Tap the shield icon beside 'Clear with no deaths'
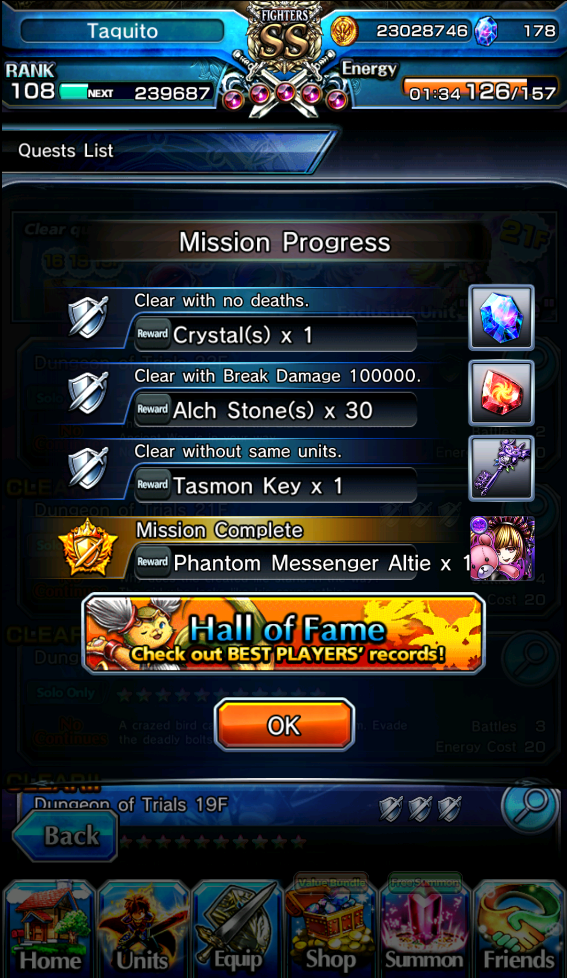The height and width of the screenshot is (978, 567). pos(88,317)
